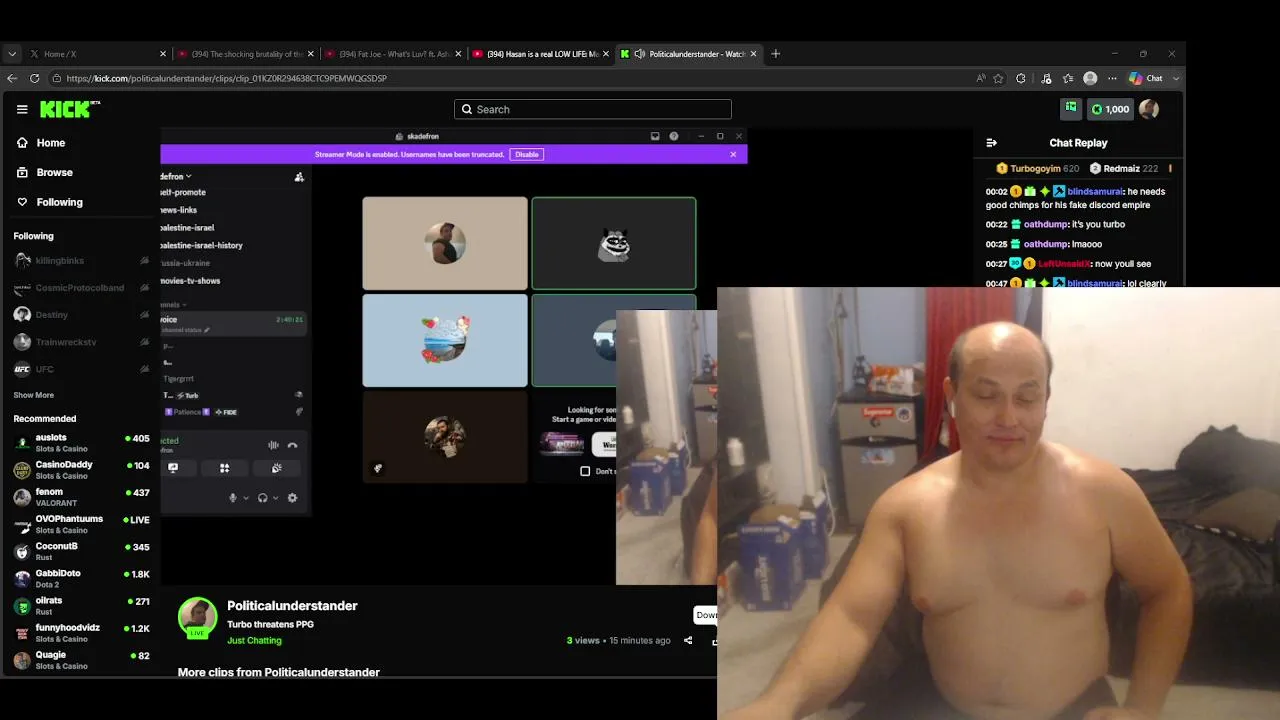The image size is (1280, 720).
Task: Open followed channel CosmicProtocolband
Action: pyautogui.click(x=80, y=288)
